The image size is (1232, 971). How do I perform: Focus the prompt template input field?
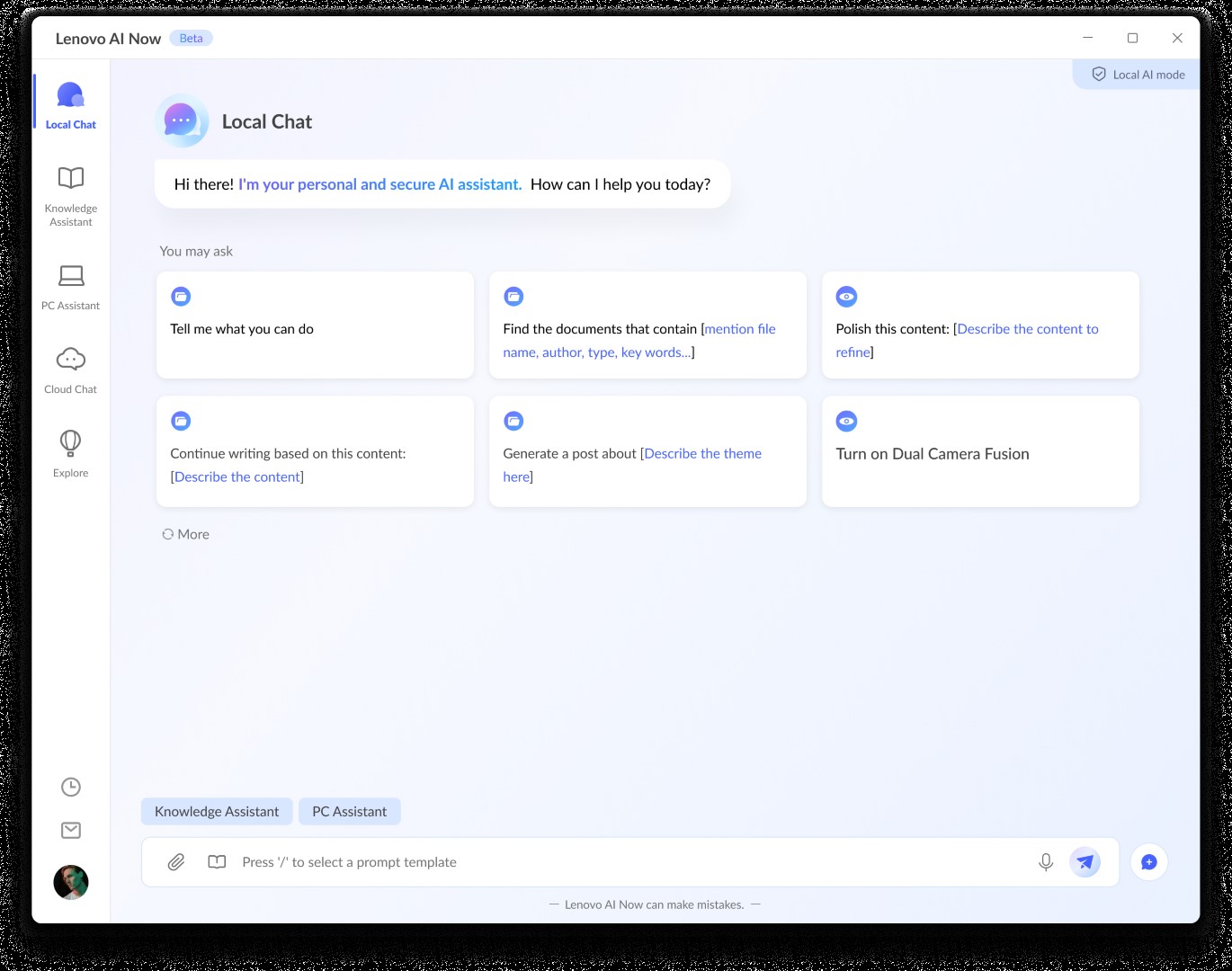point(629,862)
